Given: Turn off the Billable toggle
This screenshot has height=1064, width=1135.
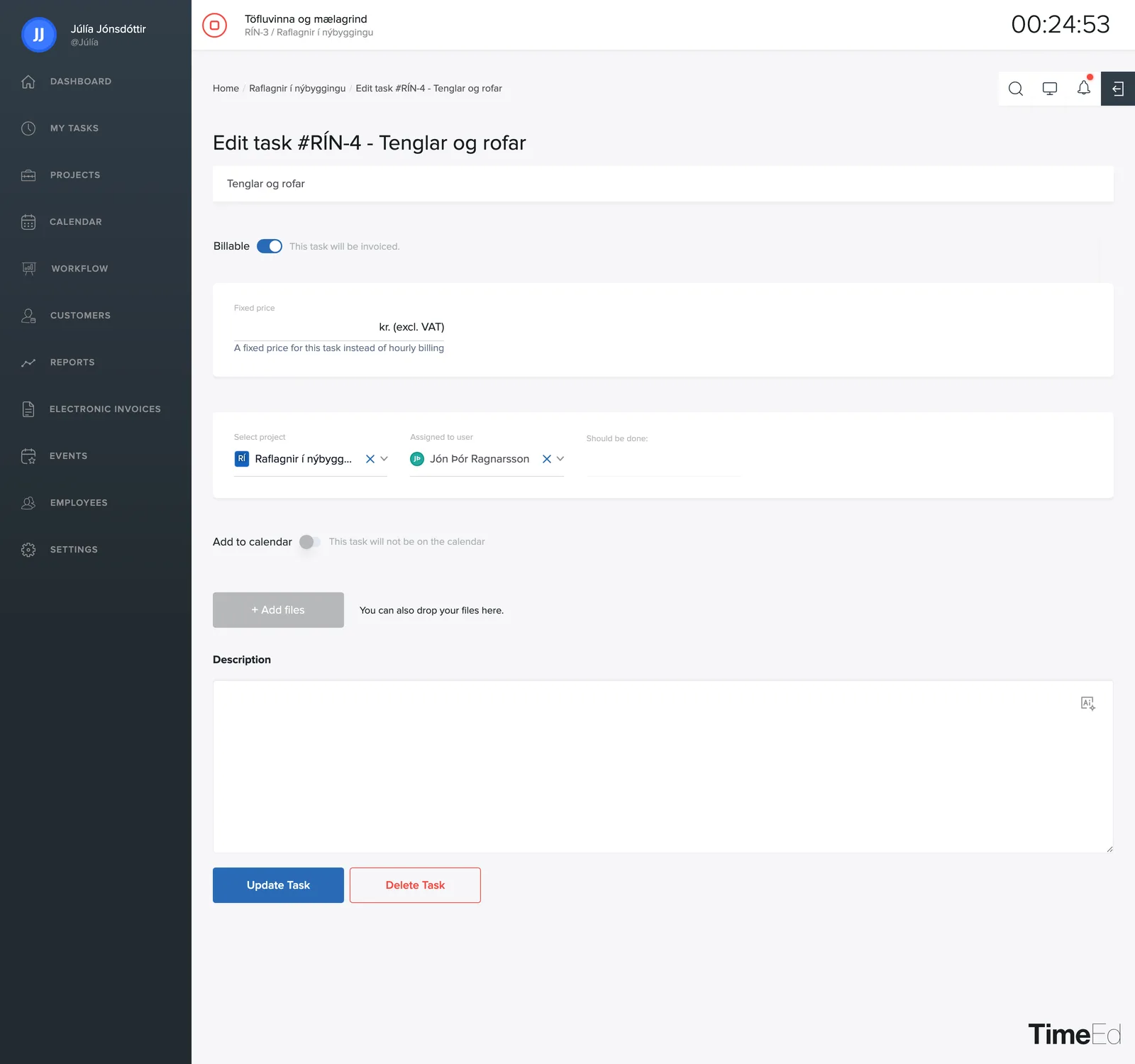Looking at the screenshot, I should coord(270,246).
